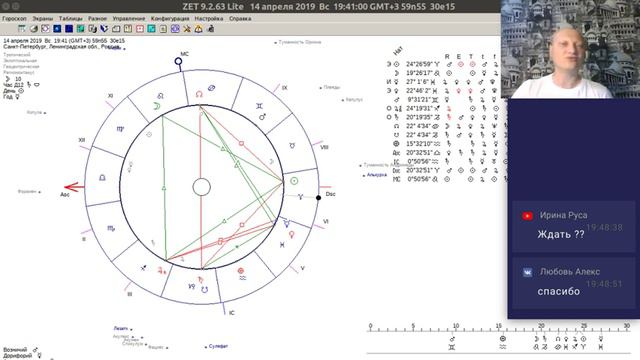Click the crossed tools settings toolbar icon
This screenshot has height=360, width=640.
click(x=187, y=29)
